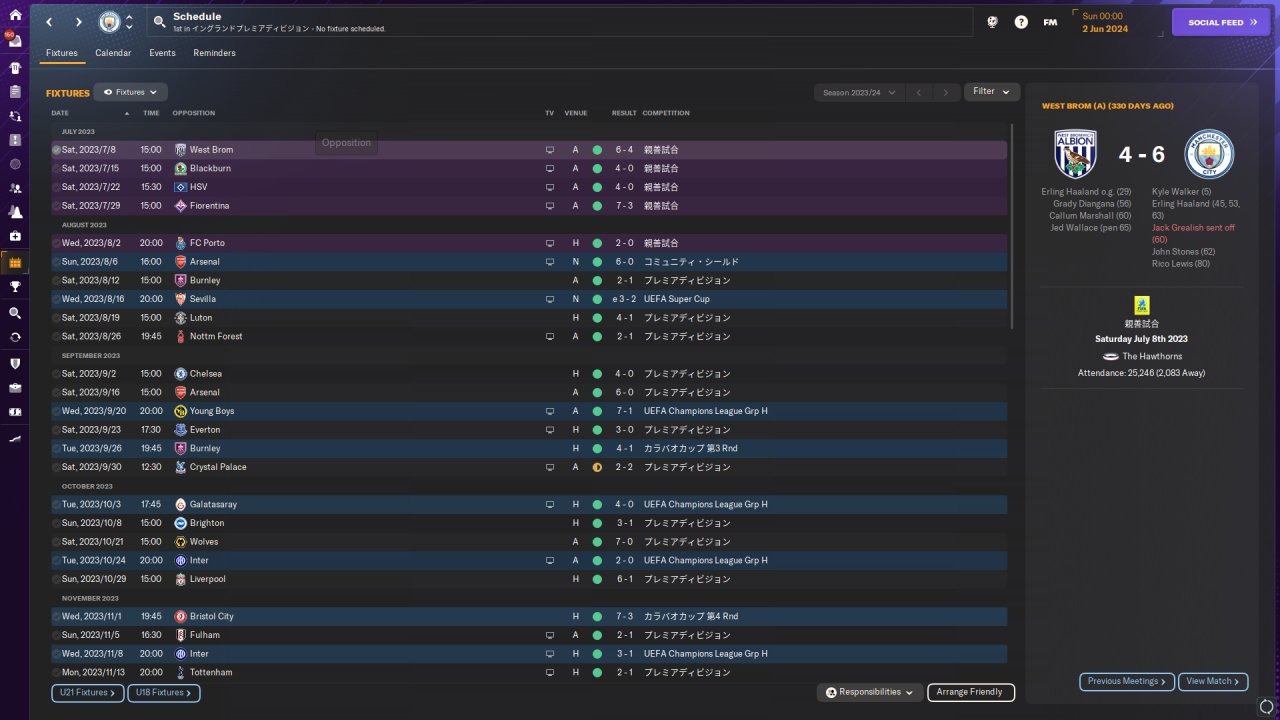The height and width of the screenshot is (720, 1280).
Task: Go to the previous season arrow
Action: click(x=920, y=92)
